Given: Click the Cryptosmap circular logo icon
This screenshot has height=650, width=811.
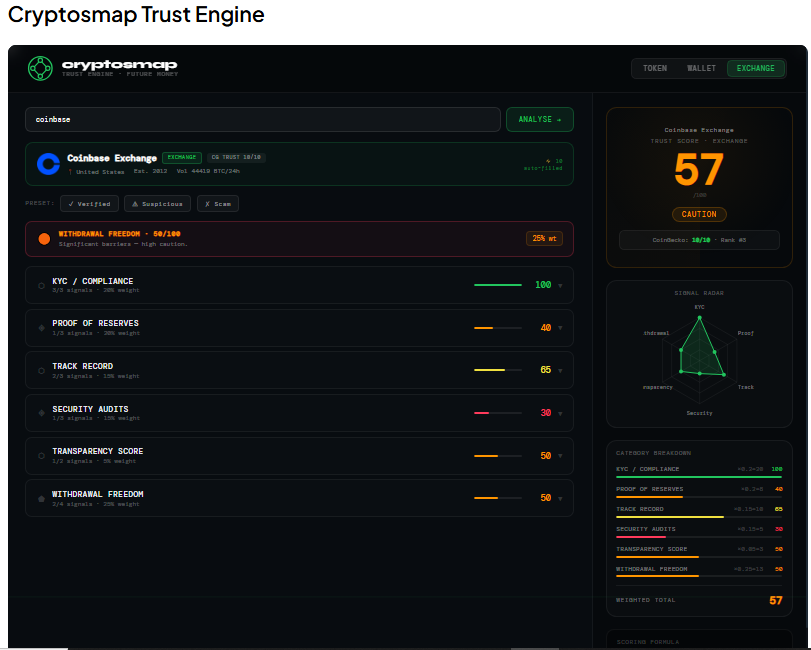Looking at the screenshot, I should click(40, 68).
